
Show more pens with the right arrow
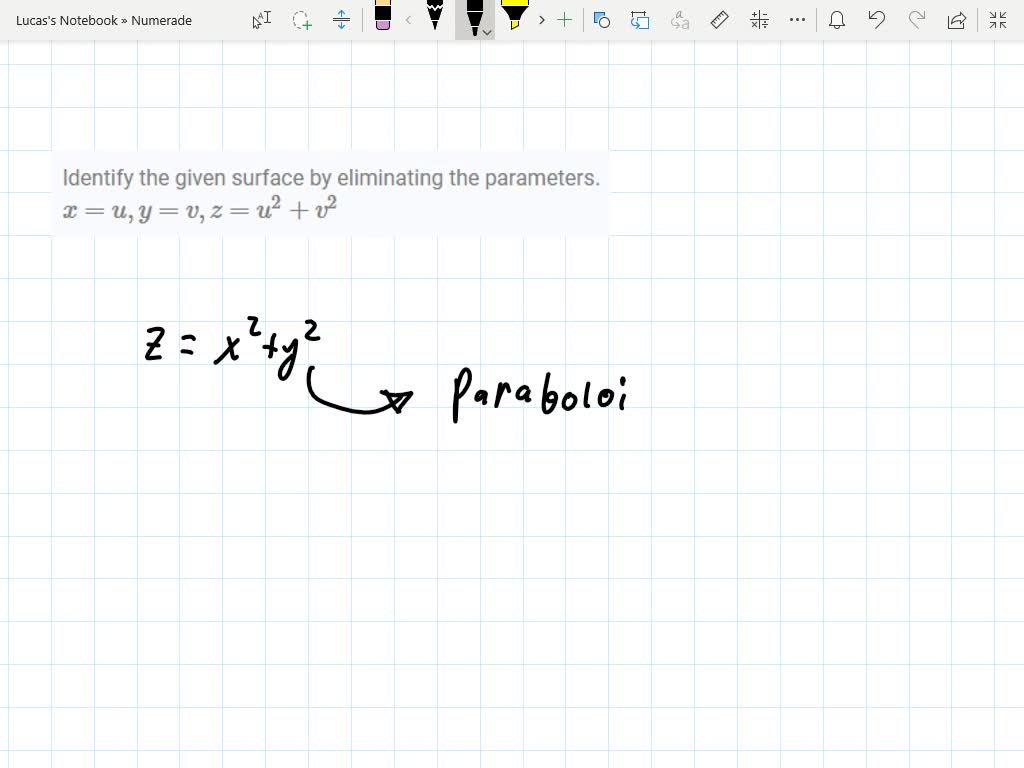(x=540, y=20)
